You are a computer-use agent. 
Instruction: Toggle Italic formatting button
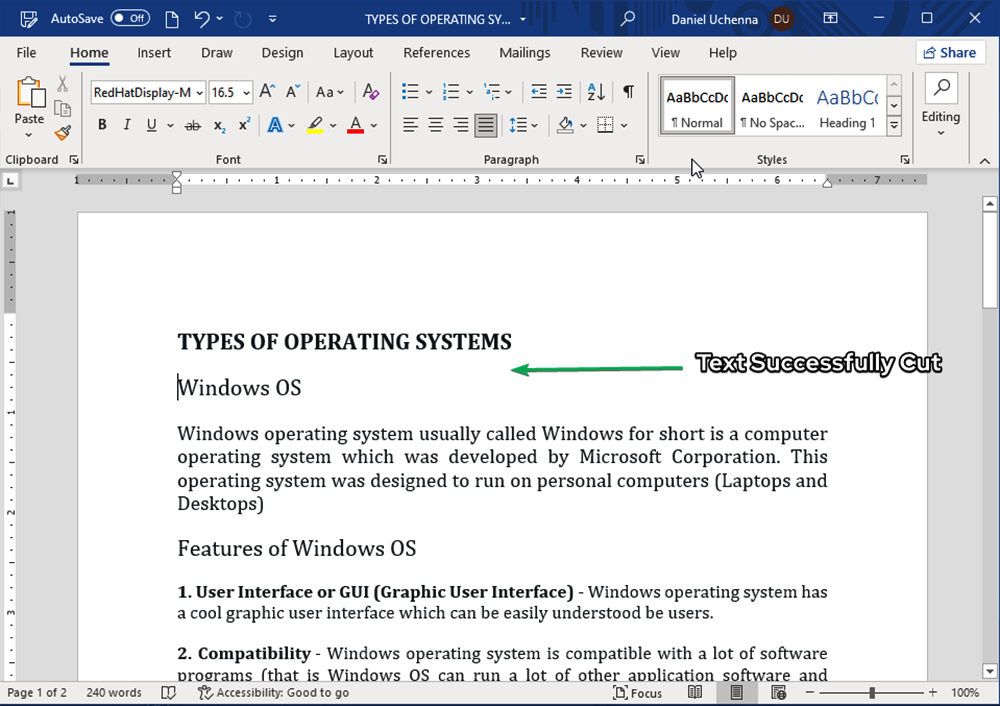coord(127,125)
